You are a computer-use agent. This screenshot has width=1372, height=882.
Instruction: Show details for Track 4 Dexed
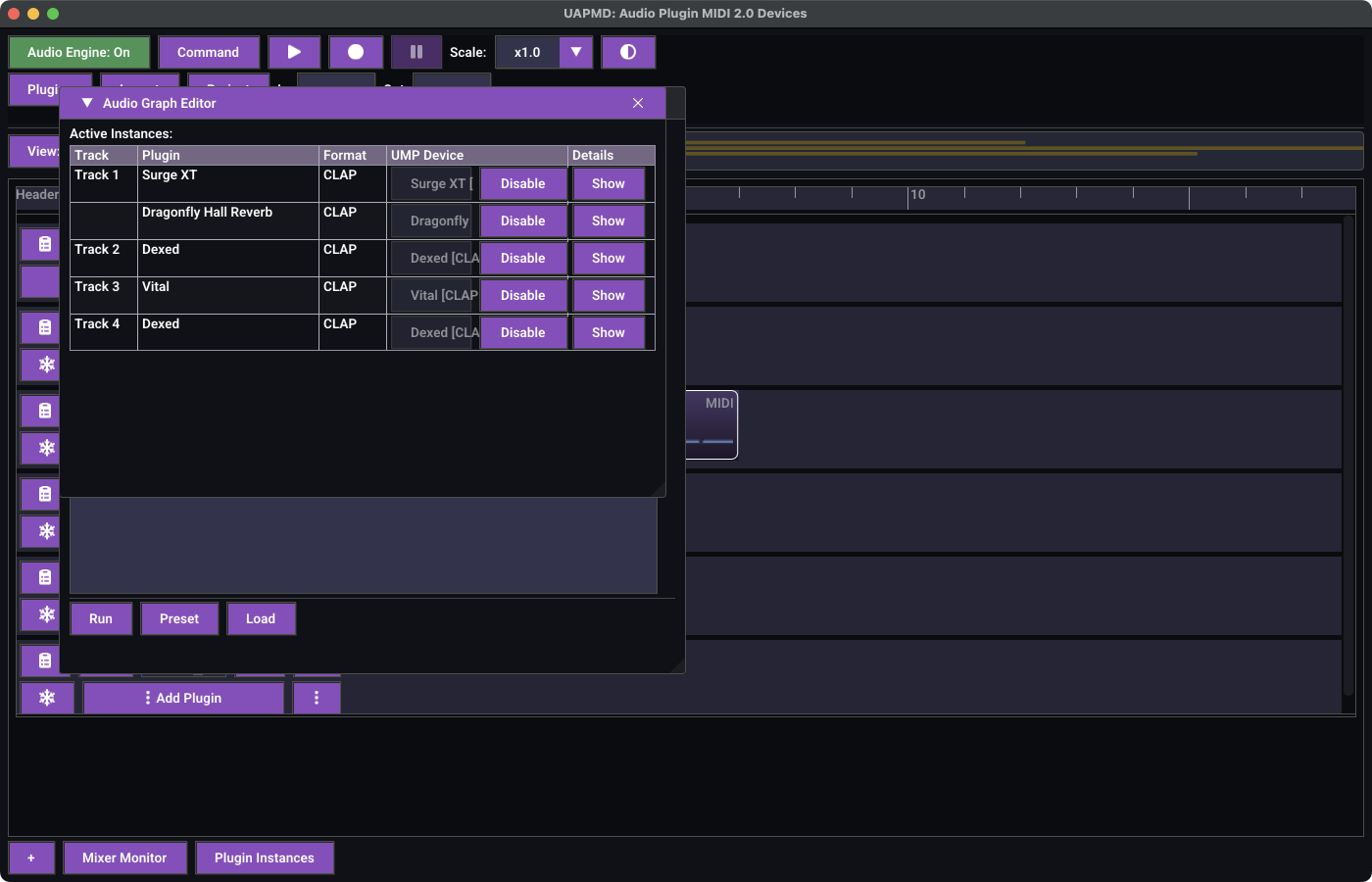click(609, 332)
